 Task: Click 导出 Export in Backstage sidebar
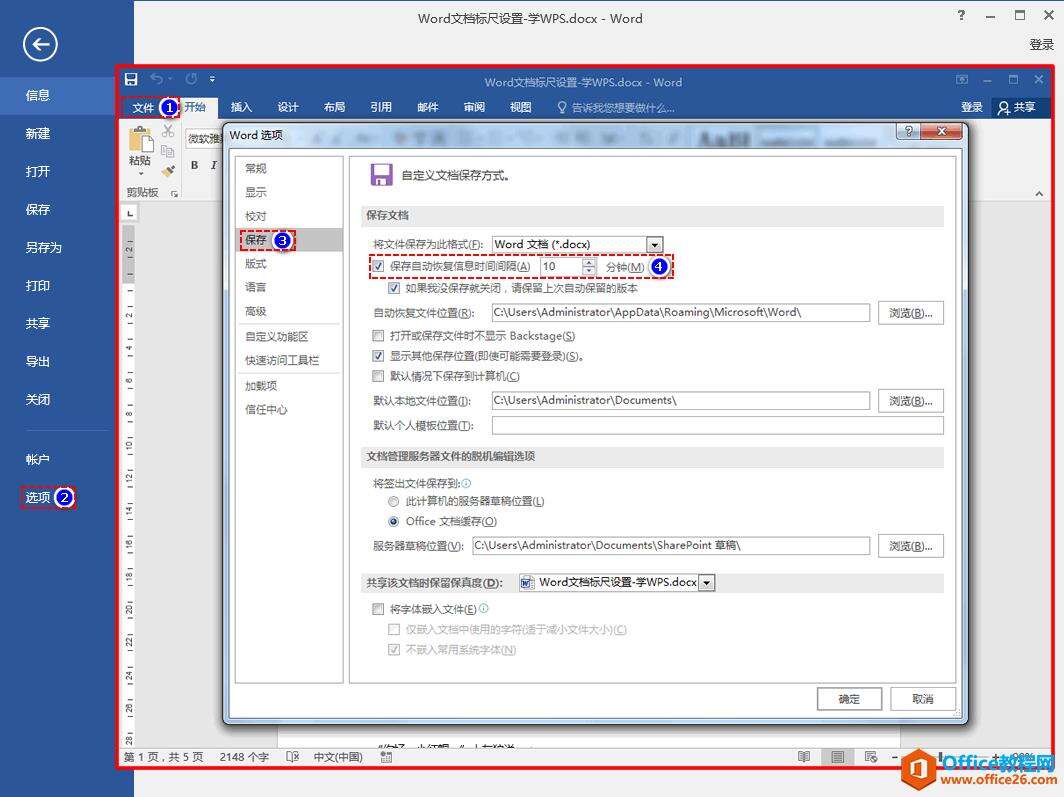tap(38, 362)
